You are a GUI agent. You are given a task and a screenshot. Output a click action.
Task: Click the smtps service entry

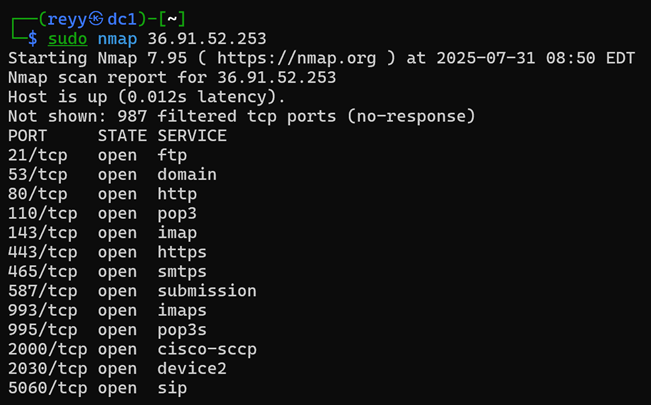click(182, 272)
